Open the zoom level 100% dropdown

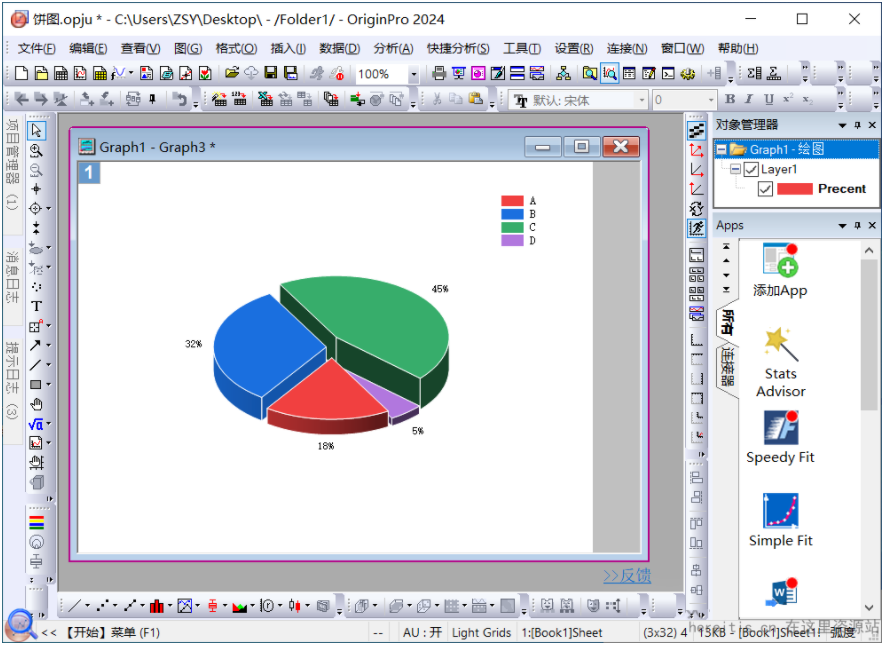(x=414, y=73)
